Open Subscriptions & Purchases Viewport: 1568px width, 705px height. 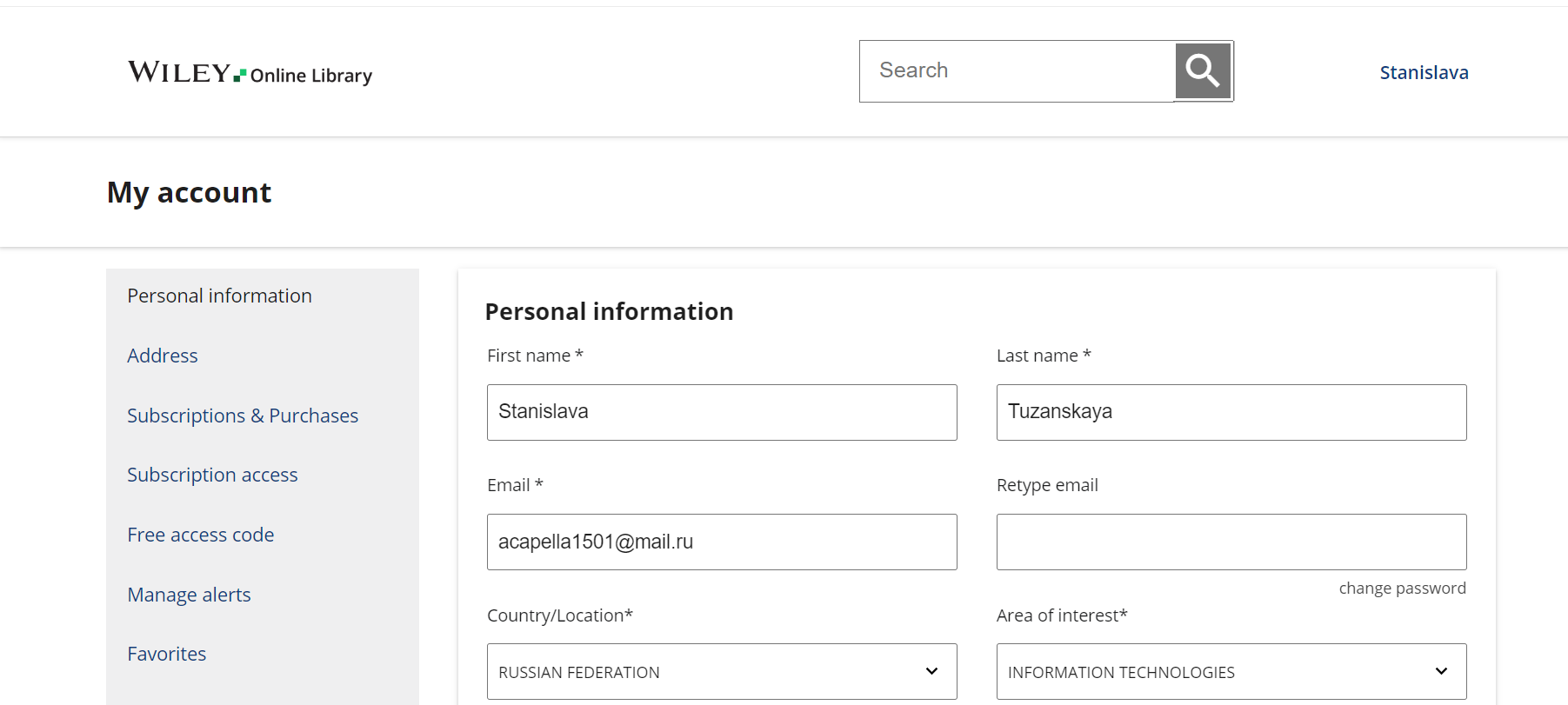(x=243, y=416)
